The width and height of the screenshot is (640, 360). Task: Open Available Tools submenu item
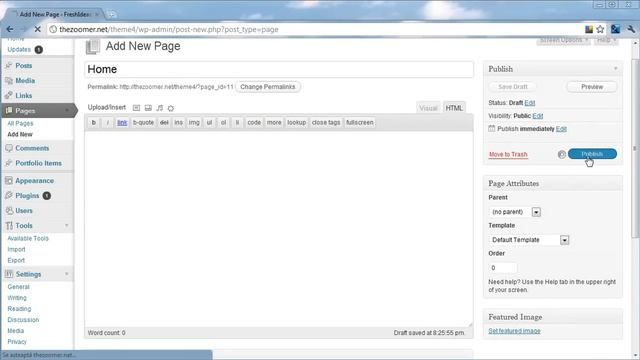coord(28,238)
